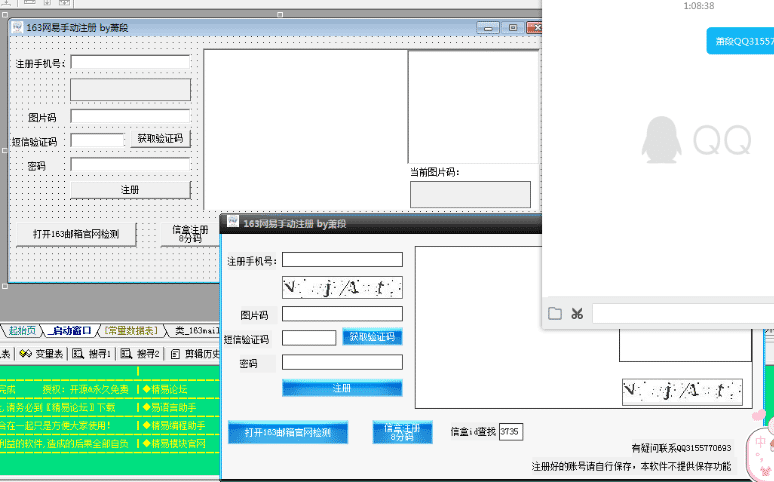Select the 剪辑历史 panel tab label
Viewport: 774px width, 482px height.
tap(202, 354)
